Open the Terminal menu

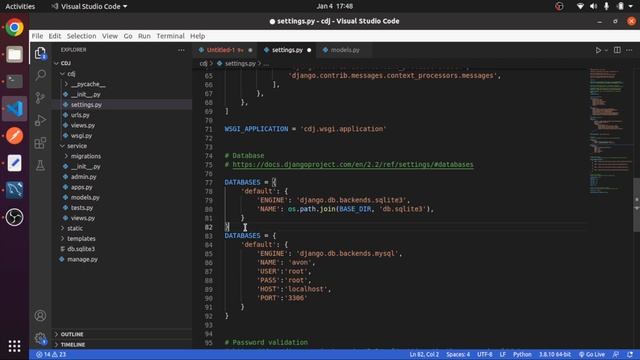(170, 36)
